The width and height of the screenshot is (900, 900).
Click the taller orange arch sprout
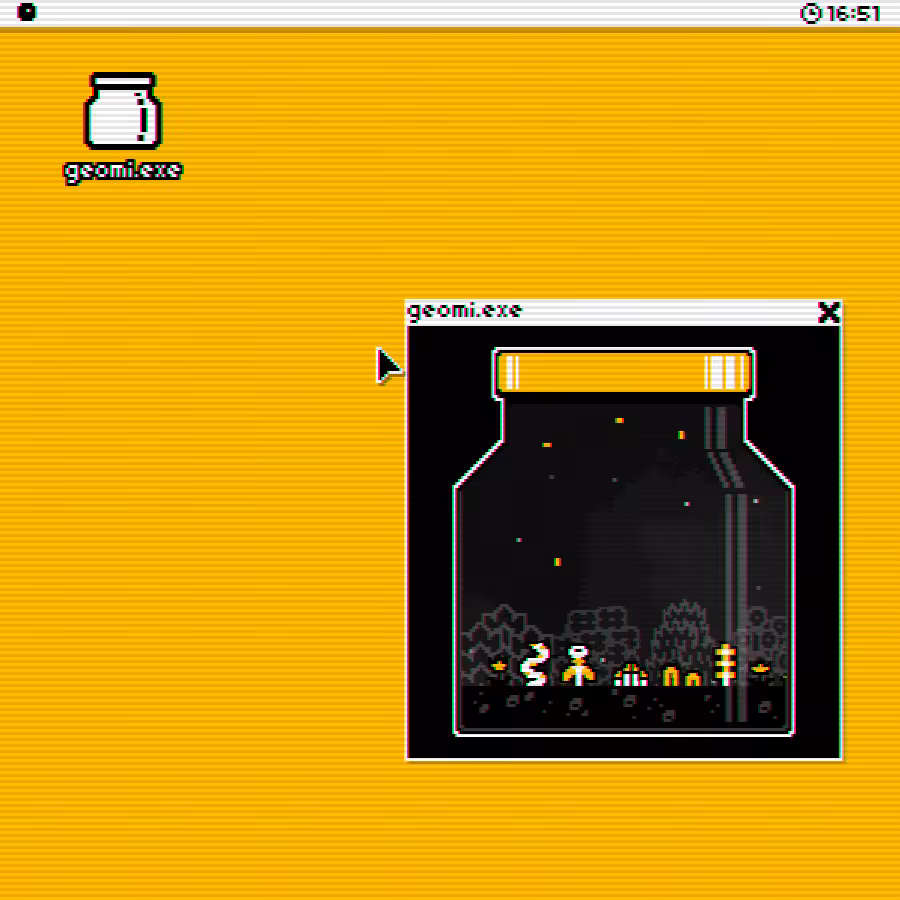[671, 676]
